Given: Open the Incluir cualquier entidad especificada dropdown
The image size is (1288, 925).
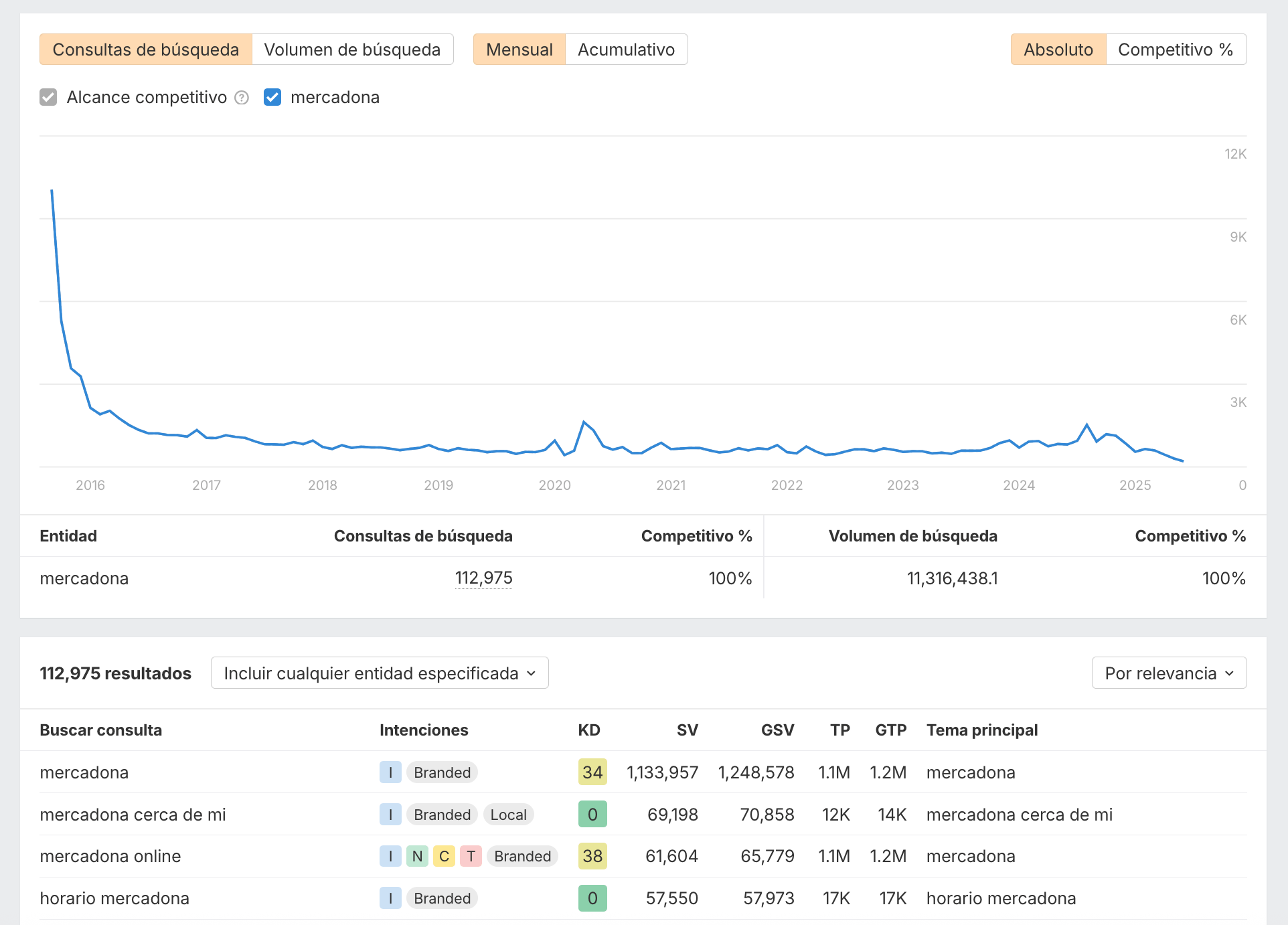Looking at the screenshot, I should (379, 673).
